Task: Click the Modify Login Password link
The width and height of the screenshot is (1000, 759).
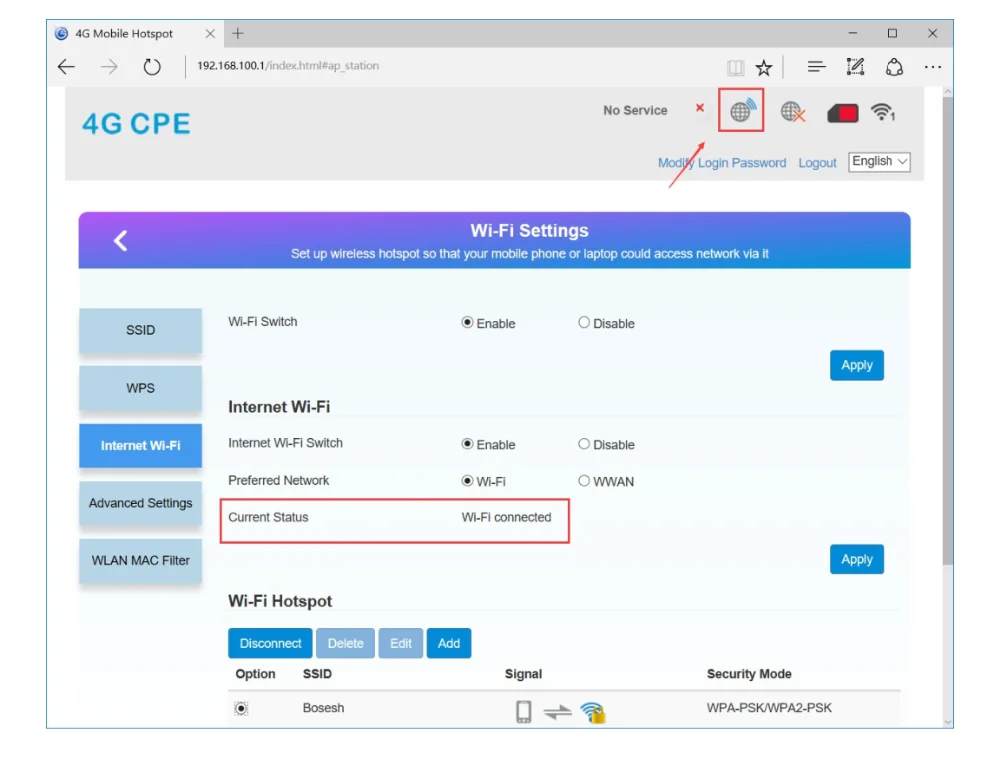Action: point(722,163)
